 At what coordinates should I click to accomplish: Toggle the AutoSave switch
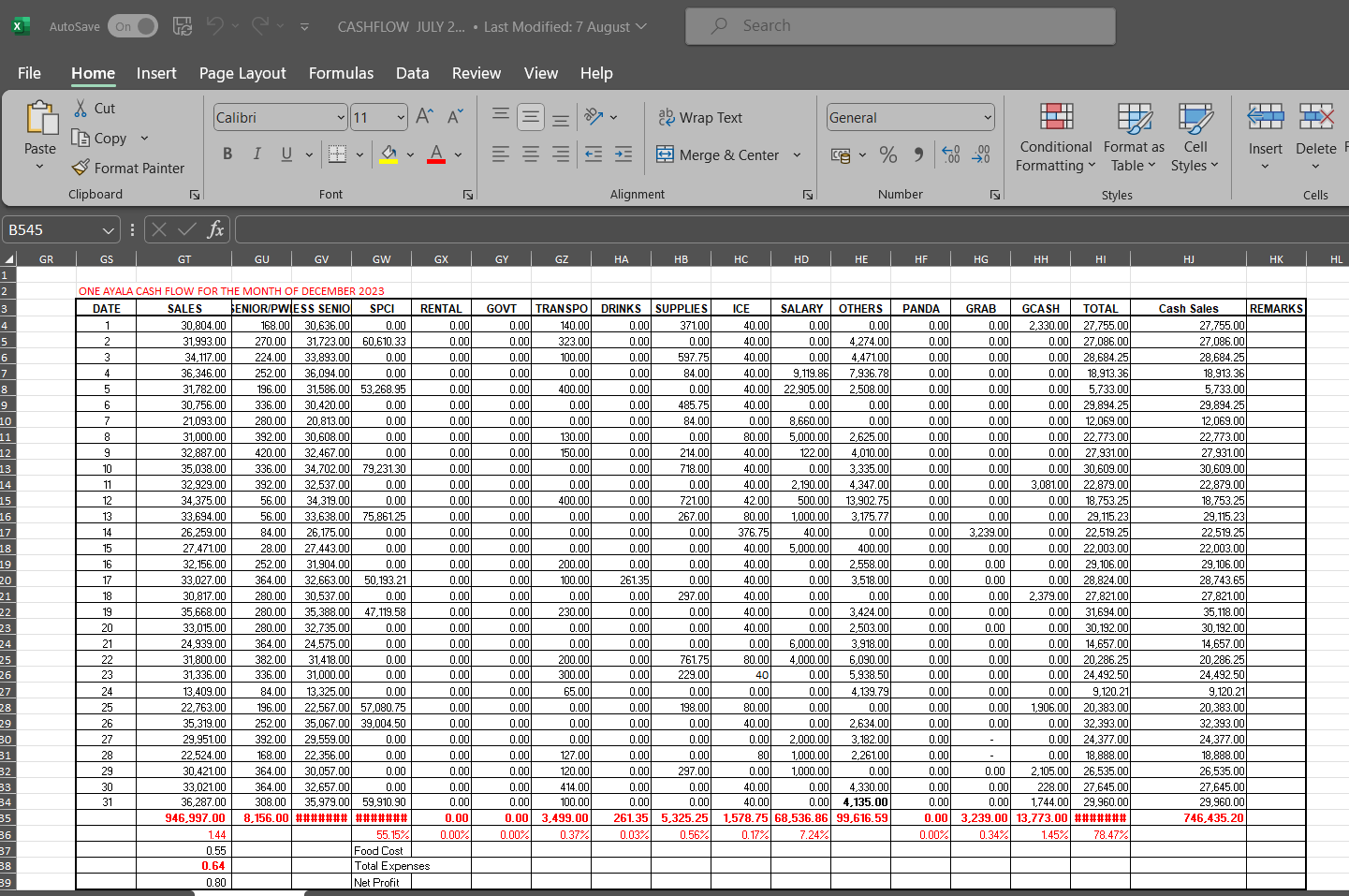point(133,26)
